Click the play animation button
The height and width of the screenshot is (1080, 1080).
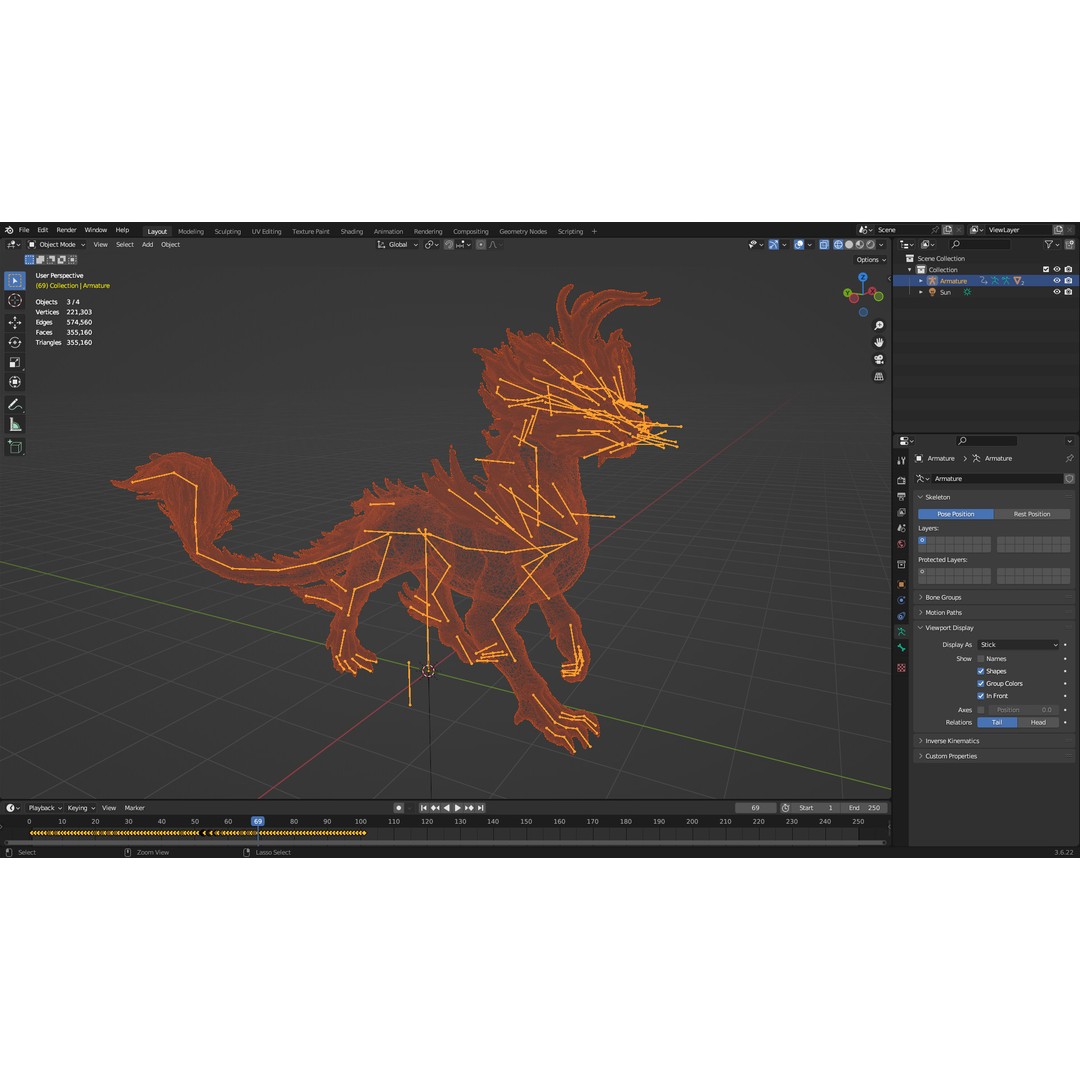pyautogui.click(x=457, y=808)
